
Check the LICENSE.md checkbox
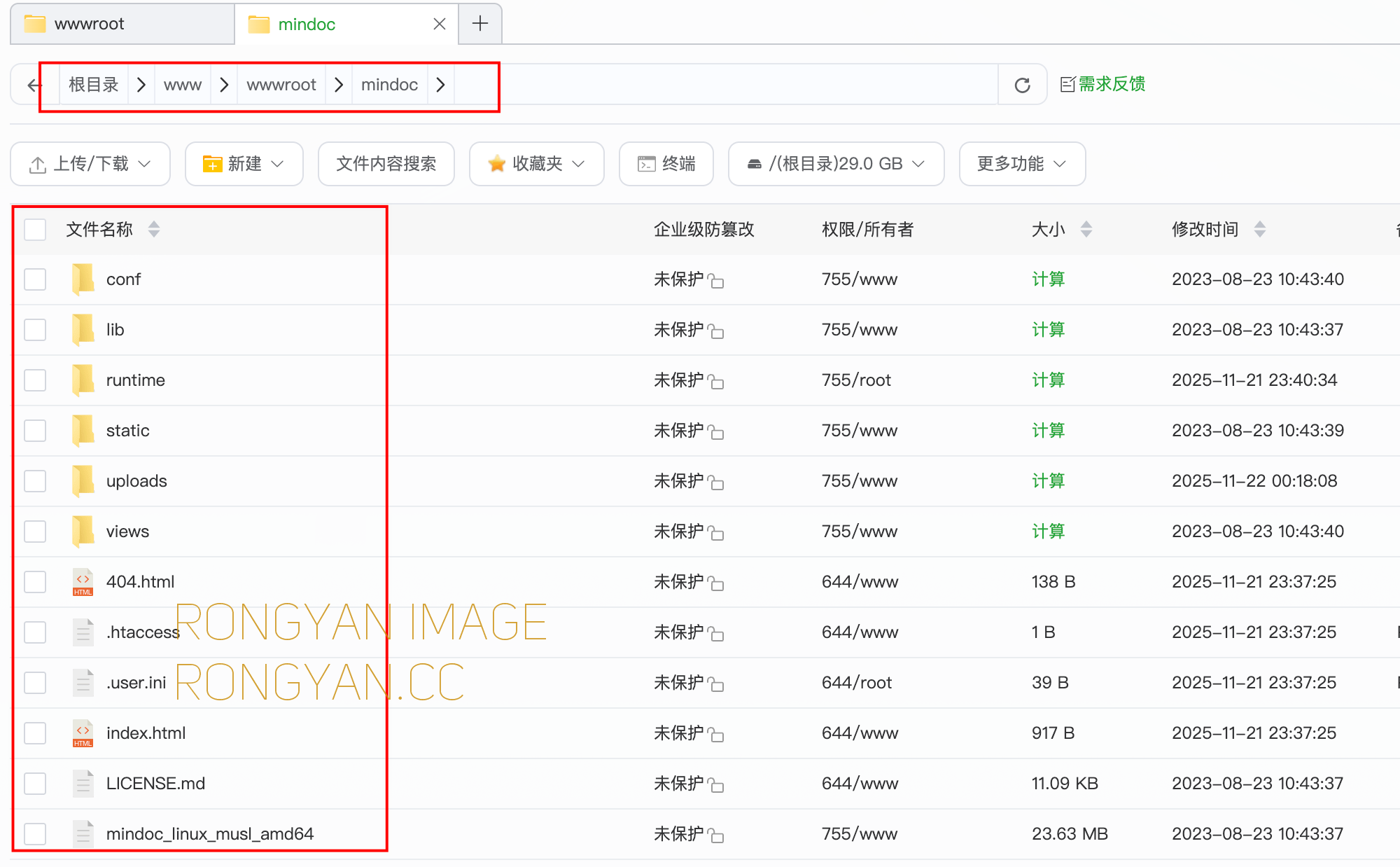35,783
